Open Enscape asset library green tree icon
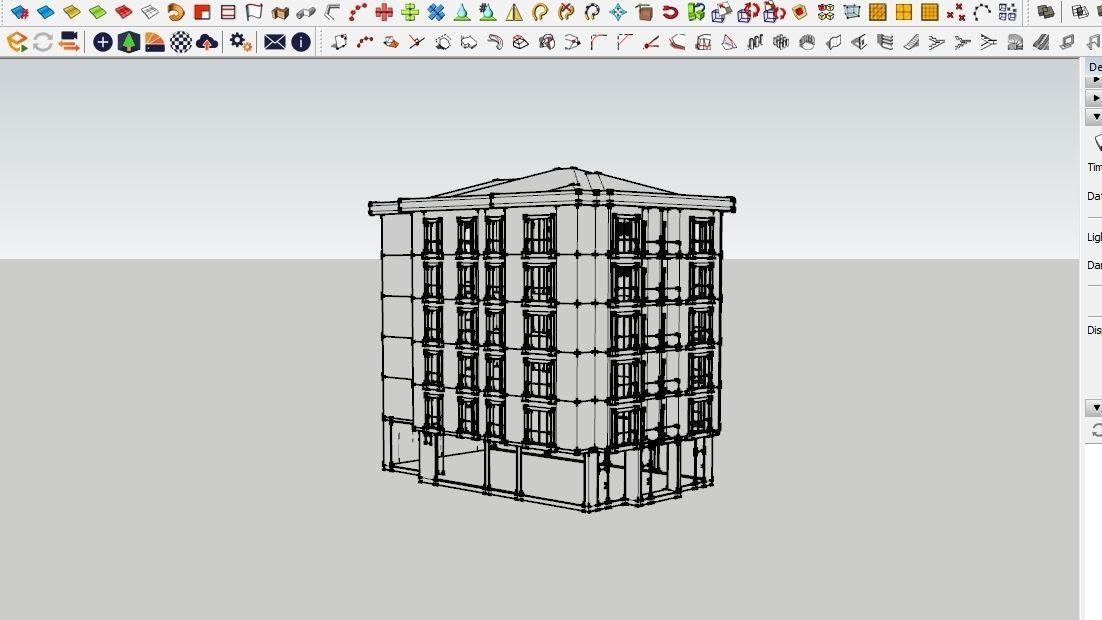This screenshot has width=1102, height=620. click(x=129, y=42)
